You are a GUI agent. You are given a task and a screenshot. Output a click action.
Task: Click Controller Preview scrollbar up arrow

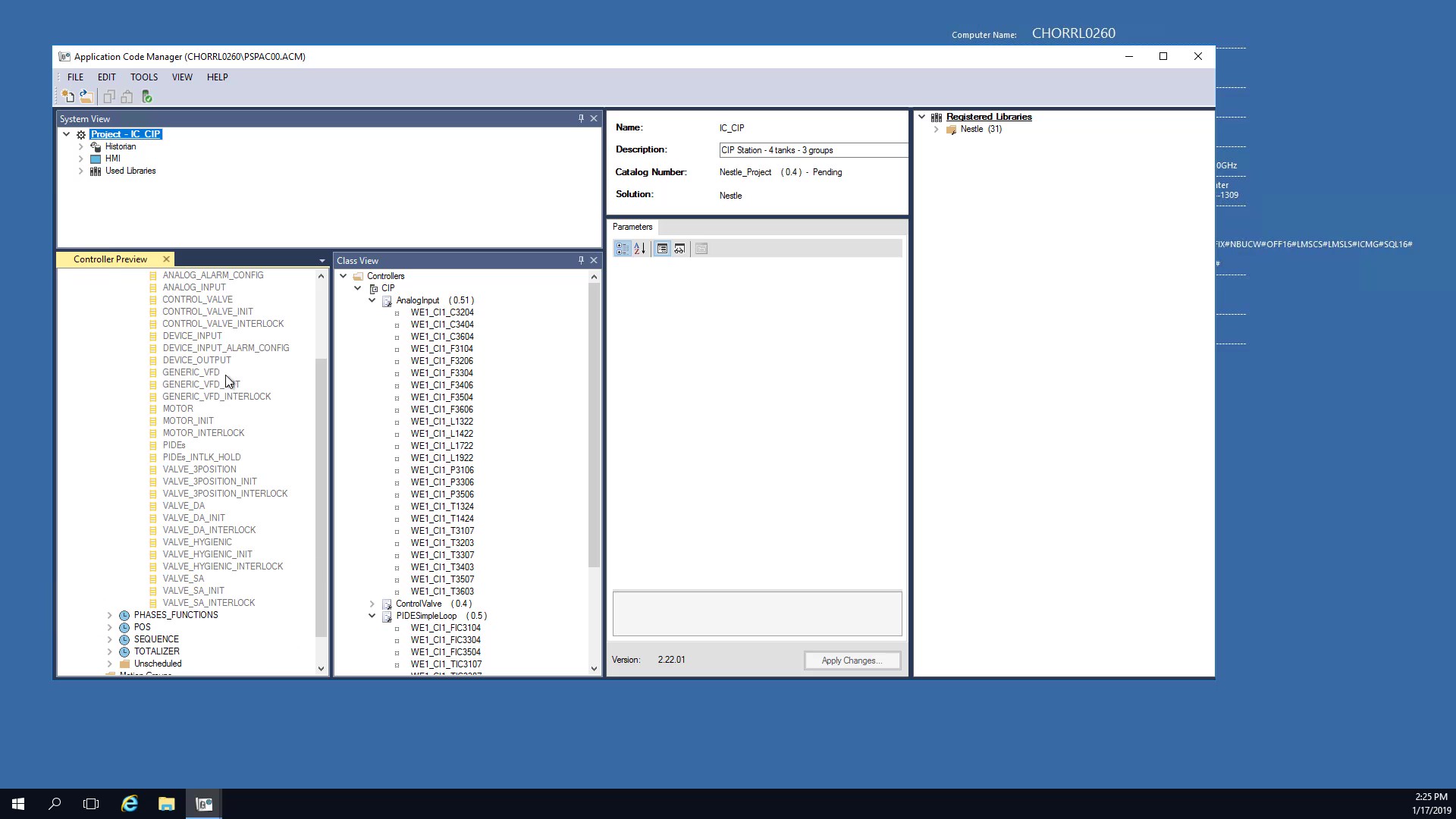[x=321, y=276]
